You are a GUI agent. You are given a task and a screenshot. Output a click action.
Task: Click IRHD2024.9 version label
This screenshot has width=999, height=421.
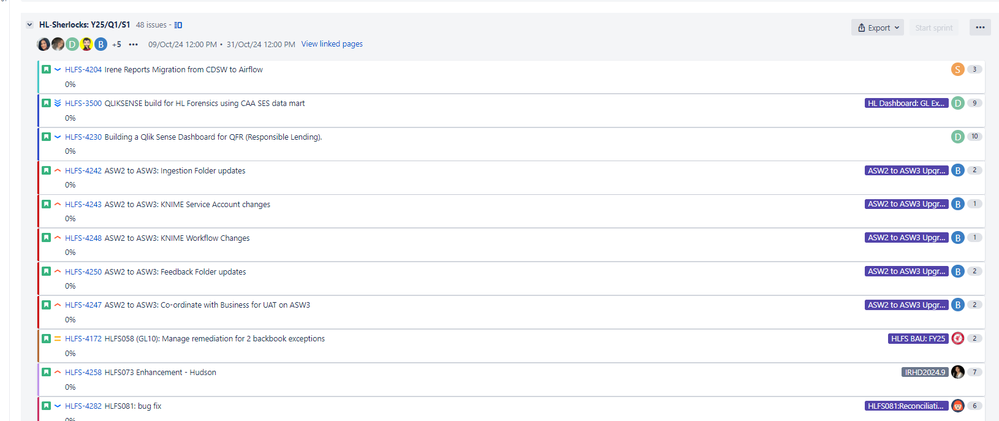tap(925, 372)
